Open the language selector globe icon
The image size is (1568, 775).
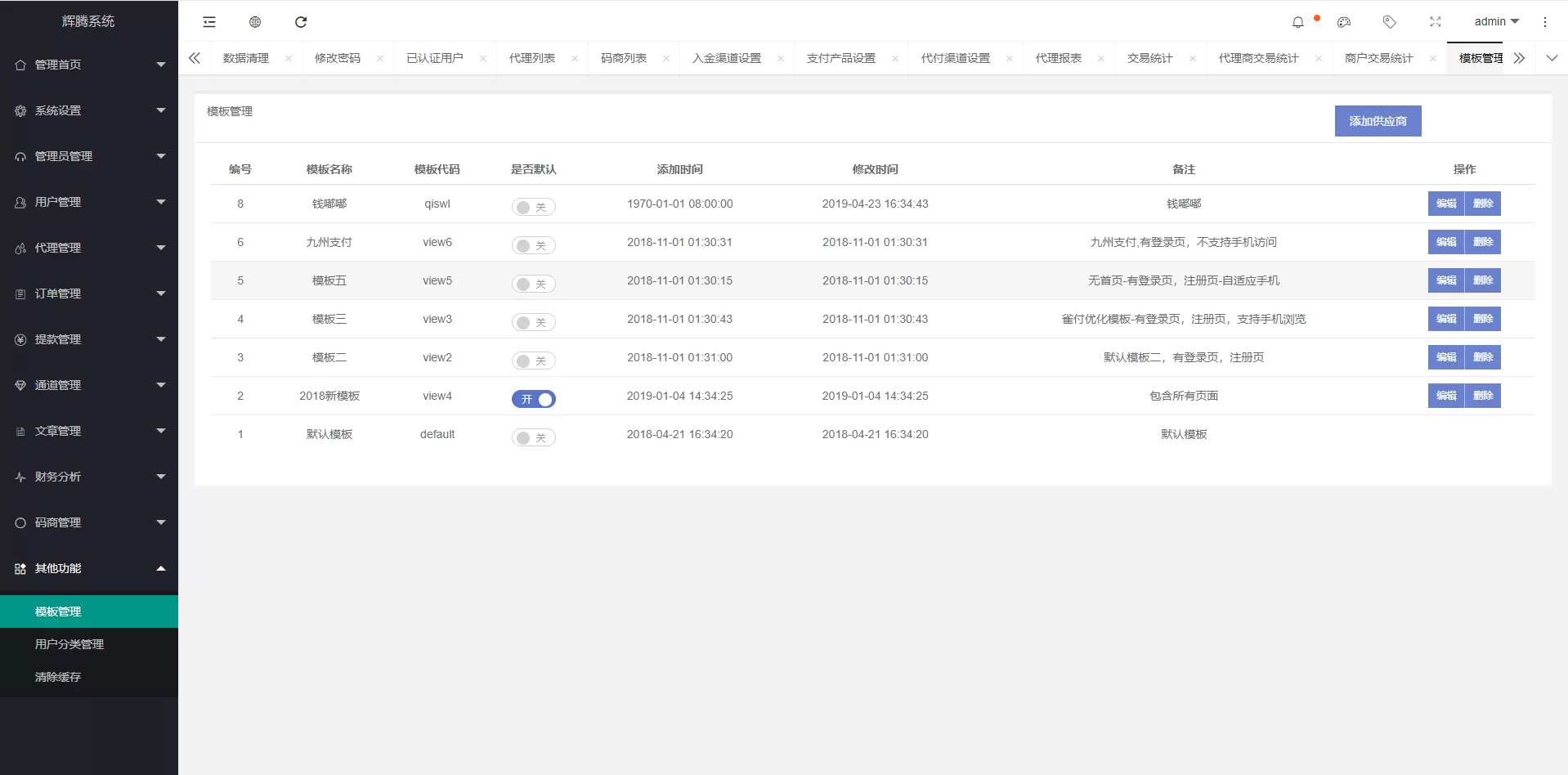[x=254, y=22]
